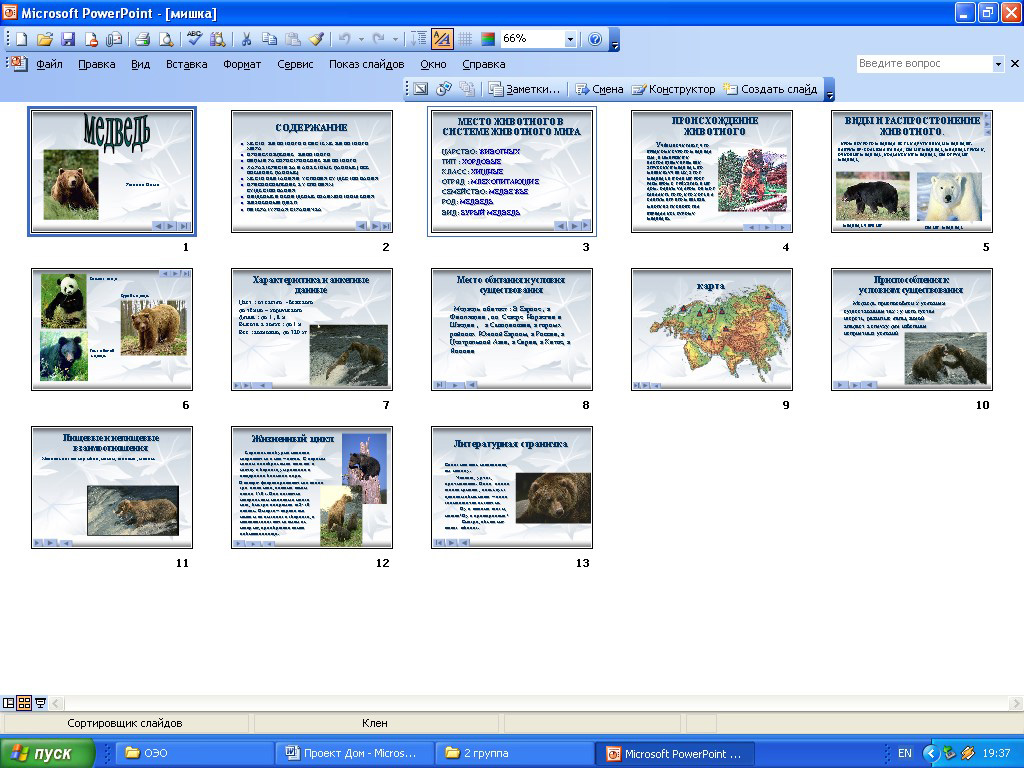Click the Rehearse Timings clock icon
This screenshot has width=1024, height=768.
click(x=444, y=89)
